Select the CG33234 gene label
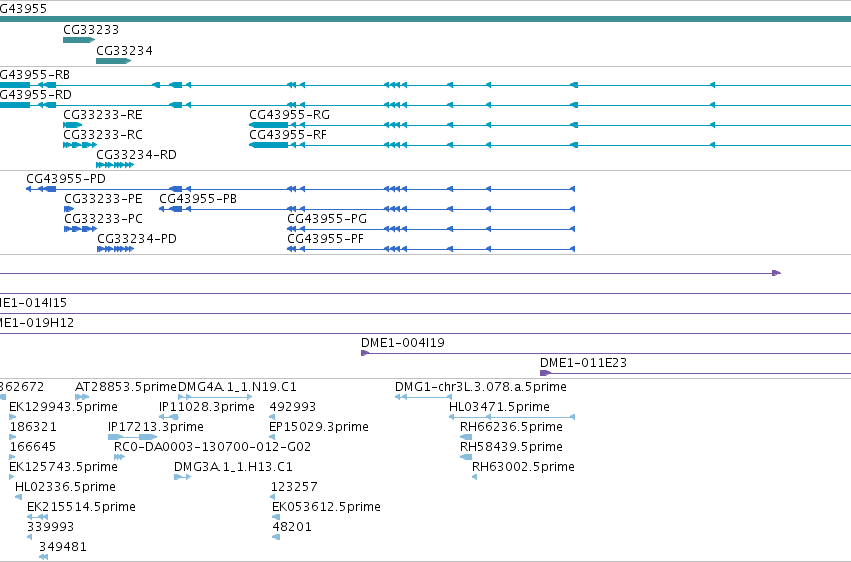 coord(124,51)
